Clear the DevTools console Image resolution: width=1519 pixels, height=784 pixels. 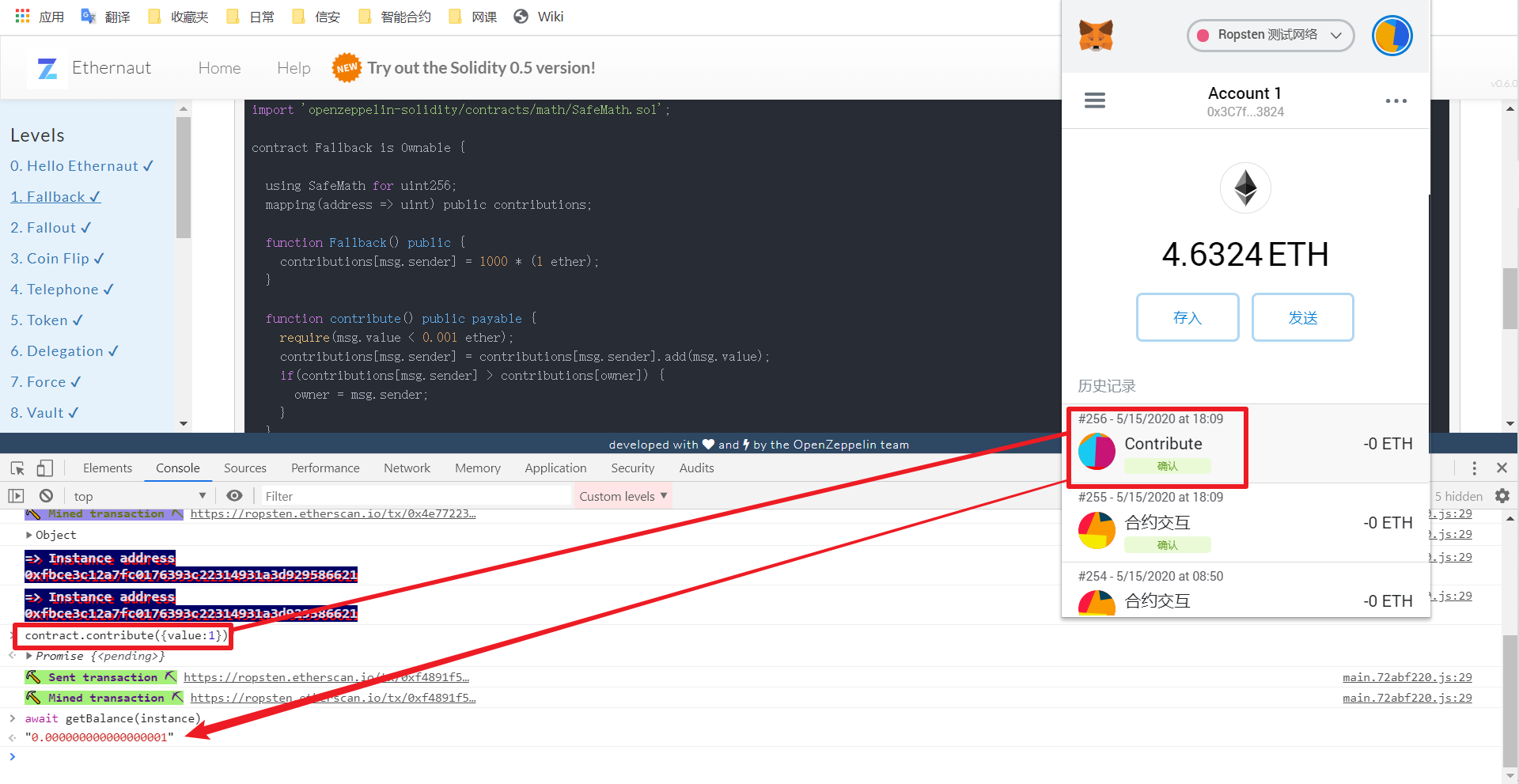[x=46, y=496]
